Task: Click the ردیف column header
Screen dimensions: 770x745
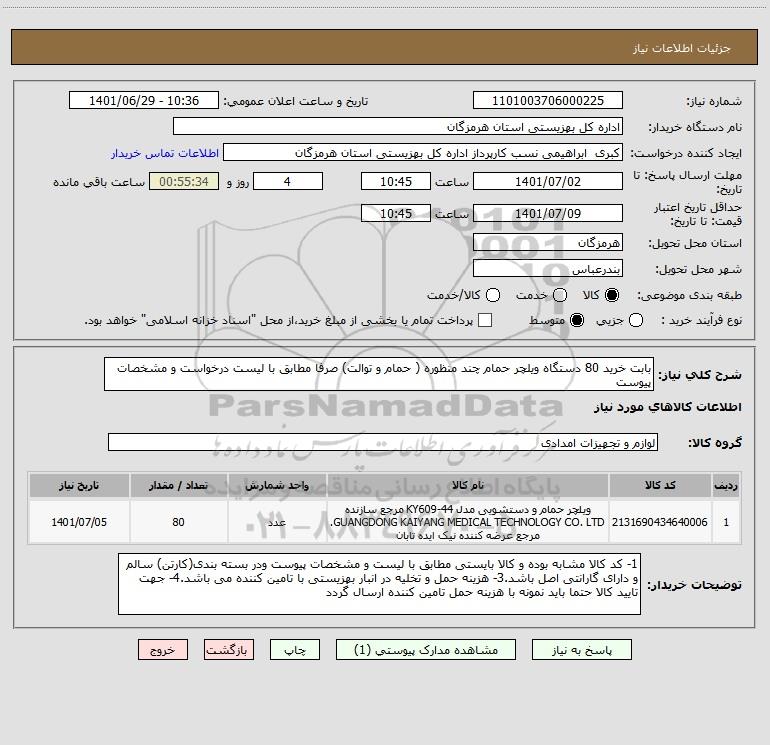Action: coord(726,485)
